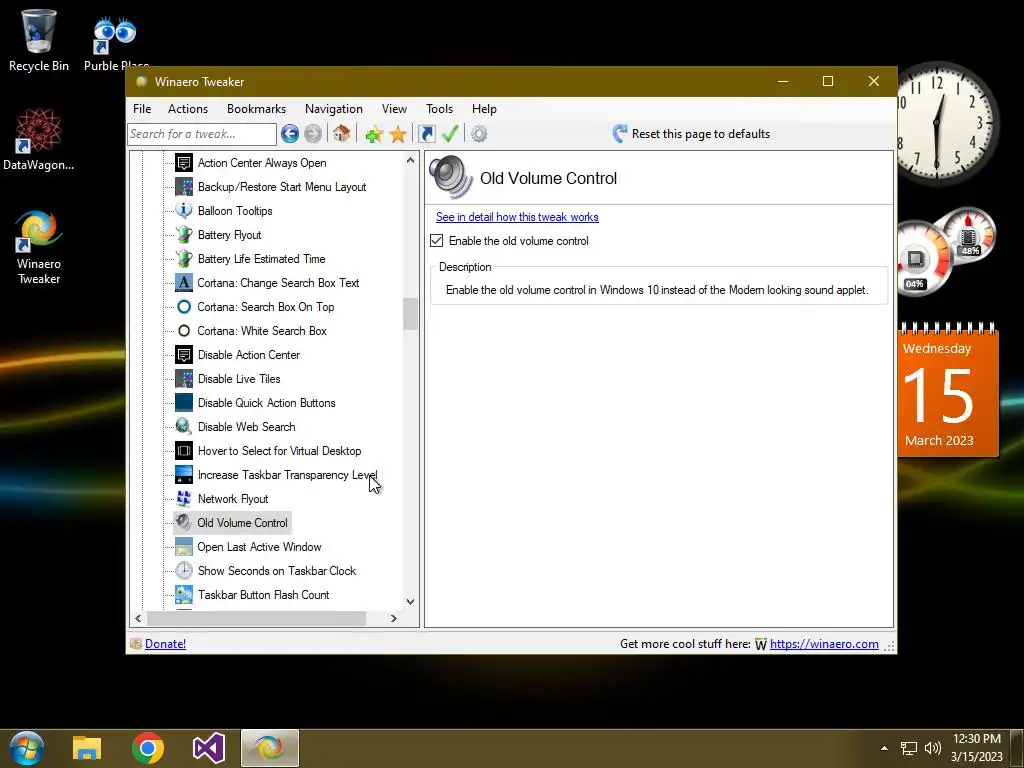This screenshot has height=768, width=1024.
Task: Add bookmark with green plus star icon
Action: click(x=374, y=135)
